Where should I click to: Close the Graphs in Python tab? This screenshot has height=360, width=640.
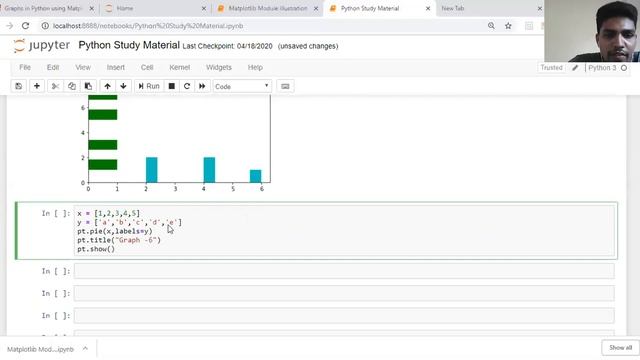click(92, 8)
